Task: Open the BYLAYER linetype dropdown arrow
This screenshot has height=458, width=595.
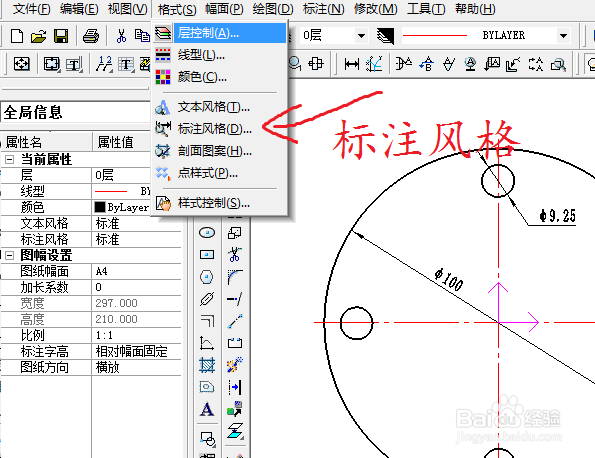Action: point(564,36)
